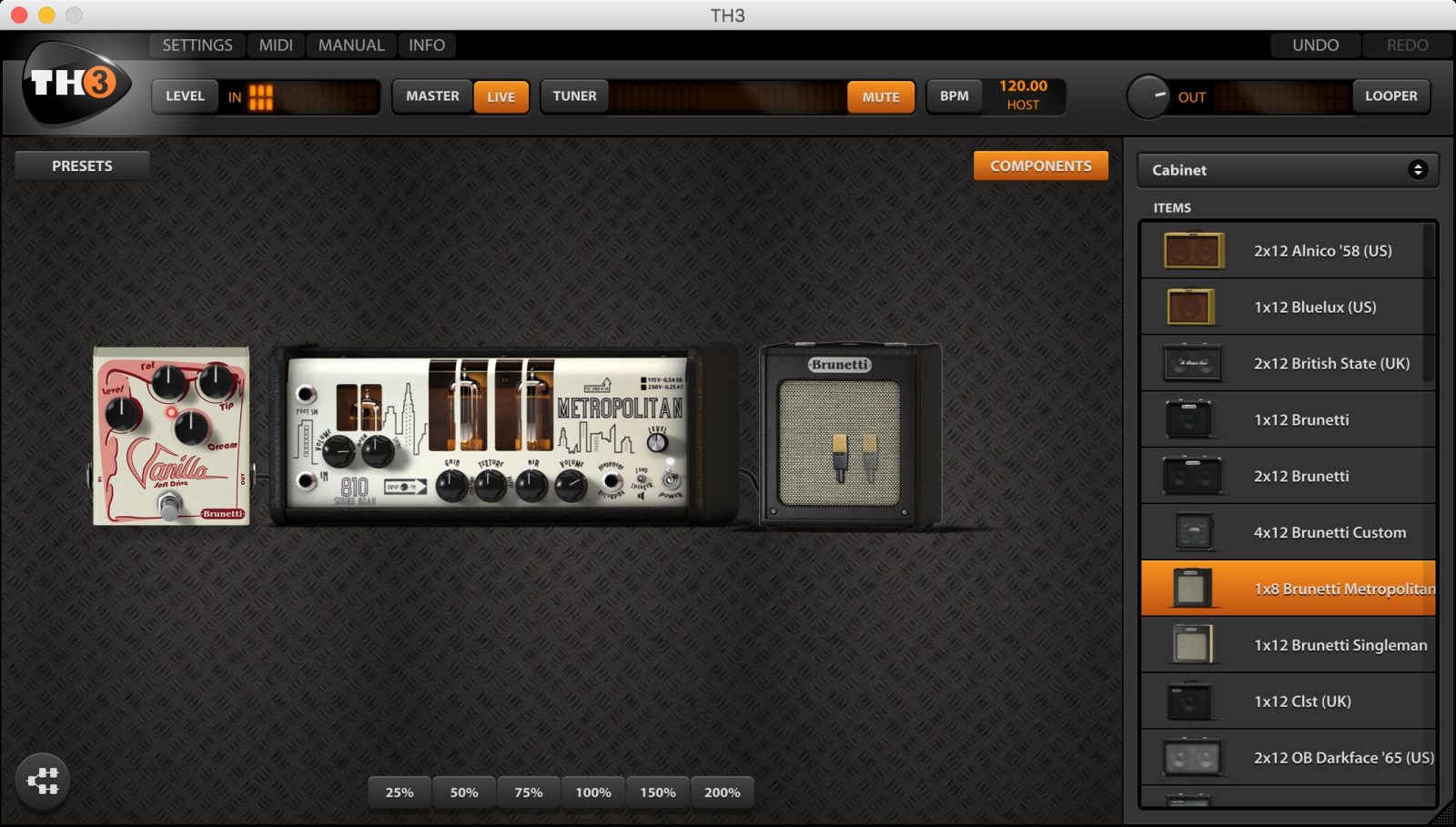Select the 1x12 Brunetti cabinet icon
The width and height of the screenshot is (1456, 827).
pyautogui.click(x=1189, y=419)
